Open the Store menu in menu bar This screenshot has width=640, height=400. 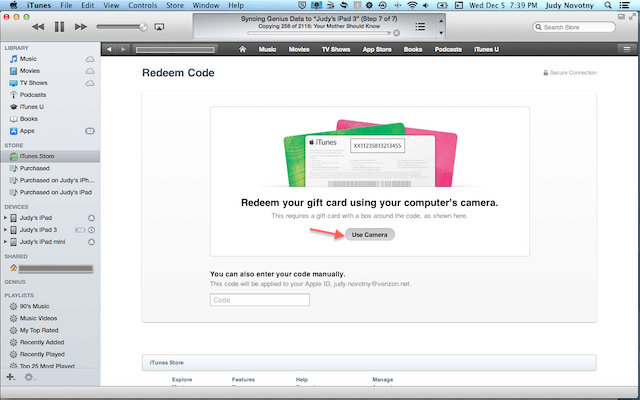click(175, 5)
